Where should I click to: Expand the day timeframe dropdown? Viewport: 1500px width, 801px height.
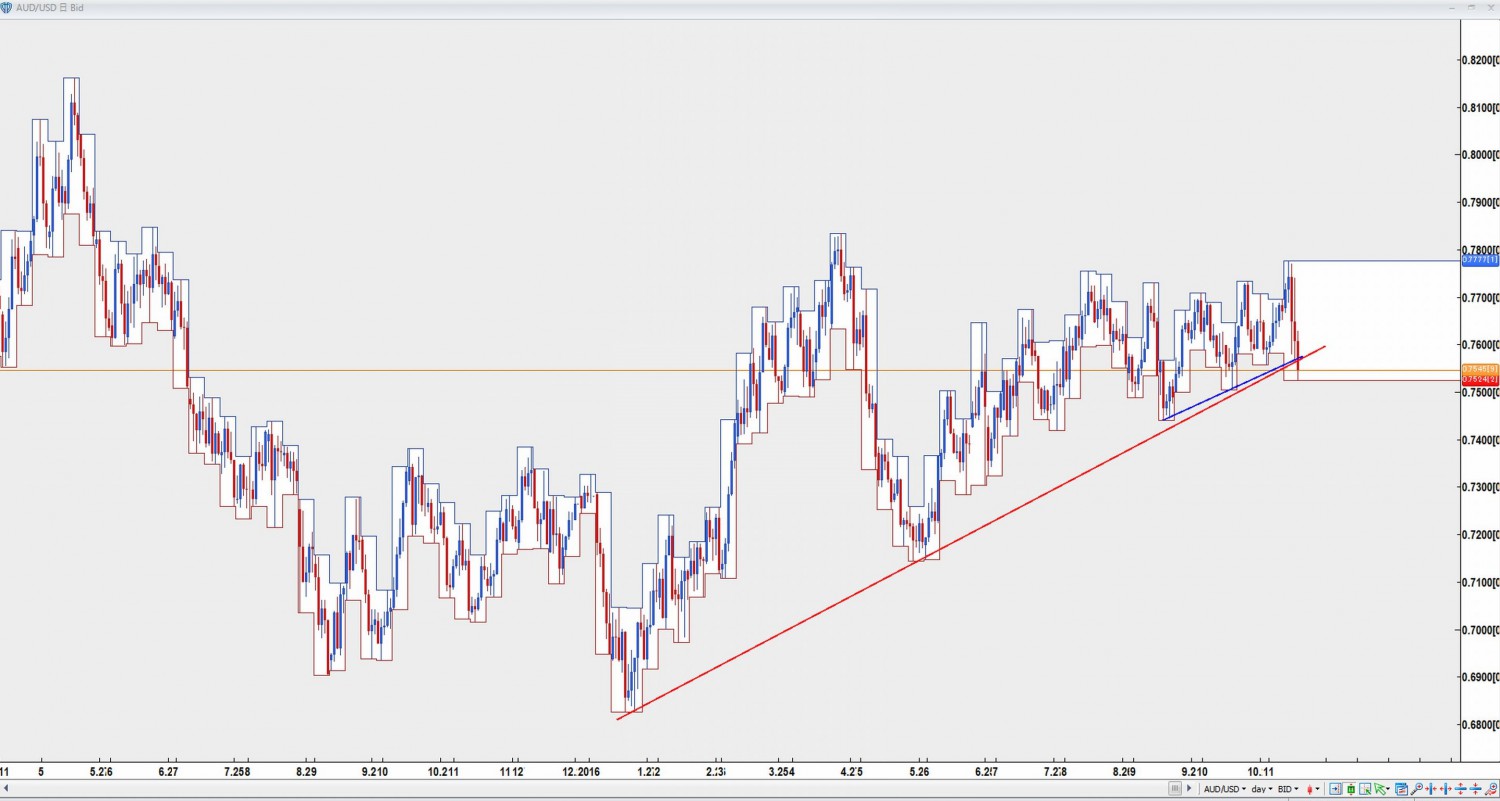pyautogui.click(x=1262, y=789)
